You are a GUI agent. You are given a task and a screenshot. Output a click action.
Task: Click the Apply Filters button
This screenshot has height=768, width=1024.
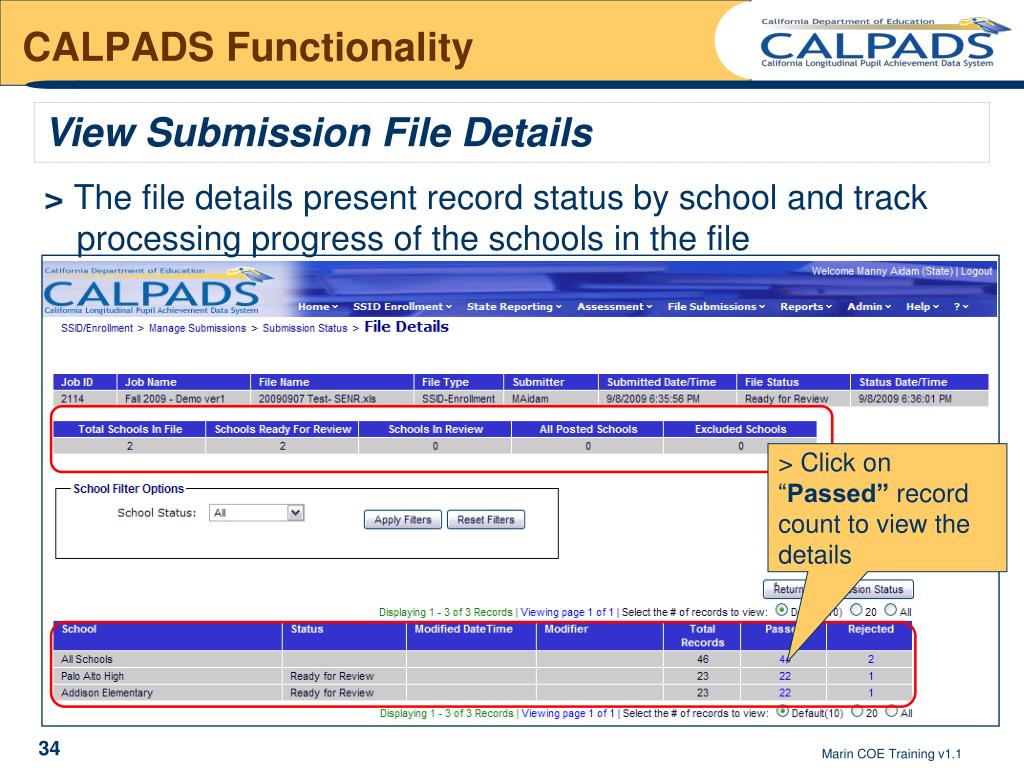[403, 520]
